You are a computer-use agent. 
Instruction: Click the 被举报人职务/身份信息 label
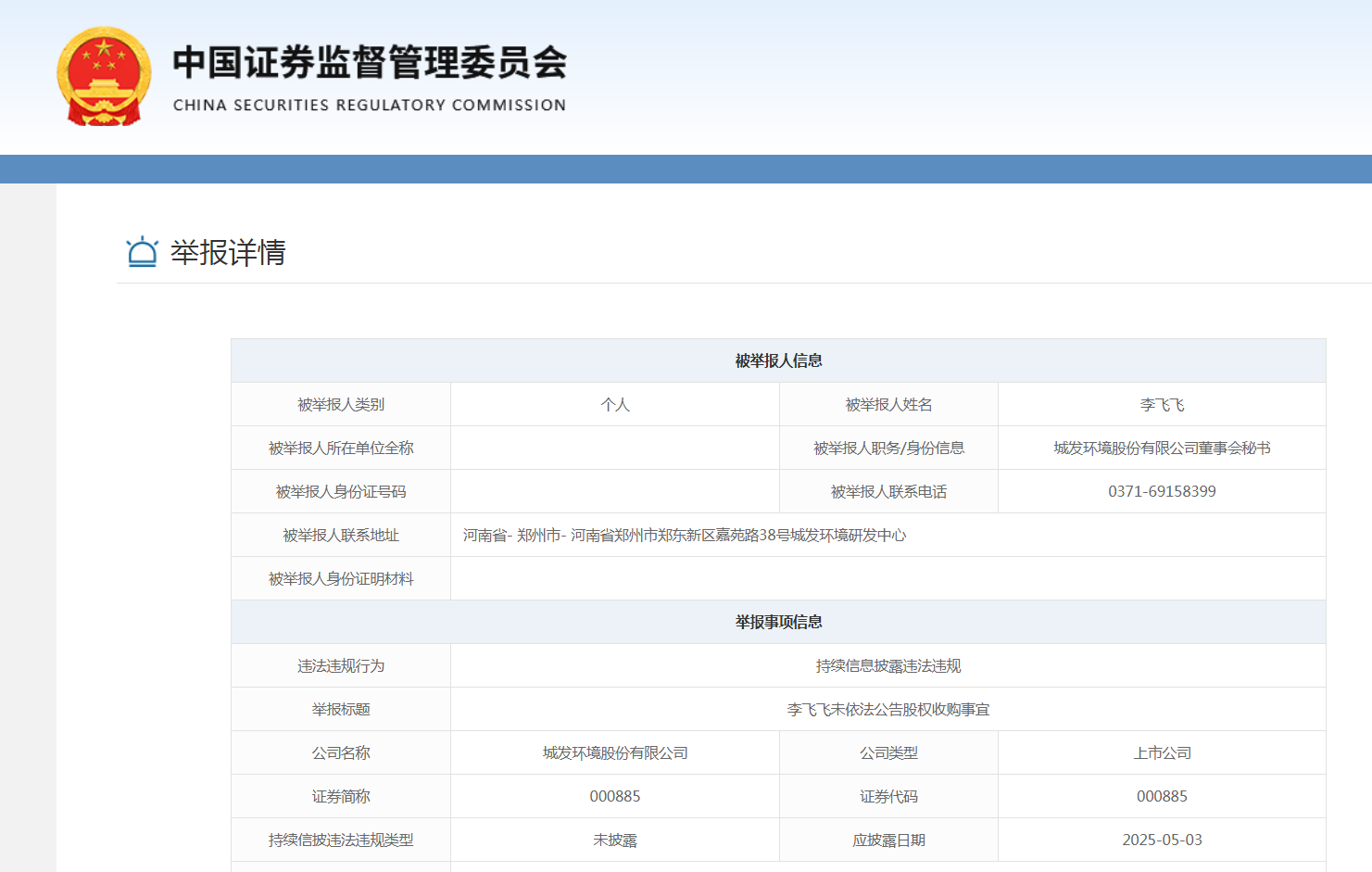tap(888, 449)
